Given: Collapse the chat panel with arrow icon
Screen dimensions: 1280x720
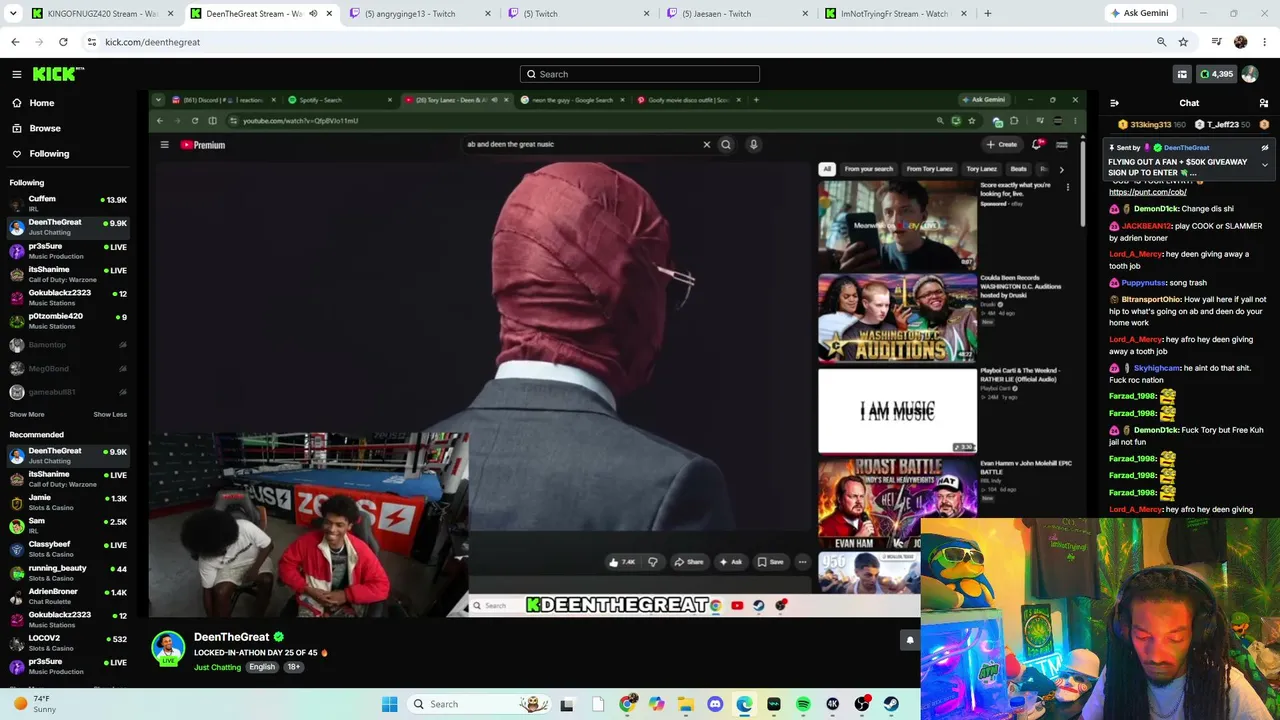Looking at the screenshot, I should [1114, 103].
